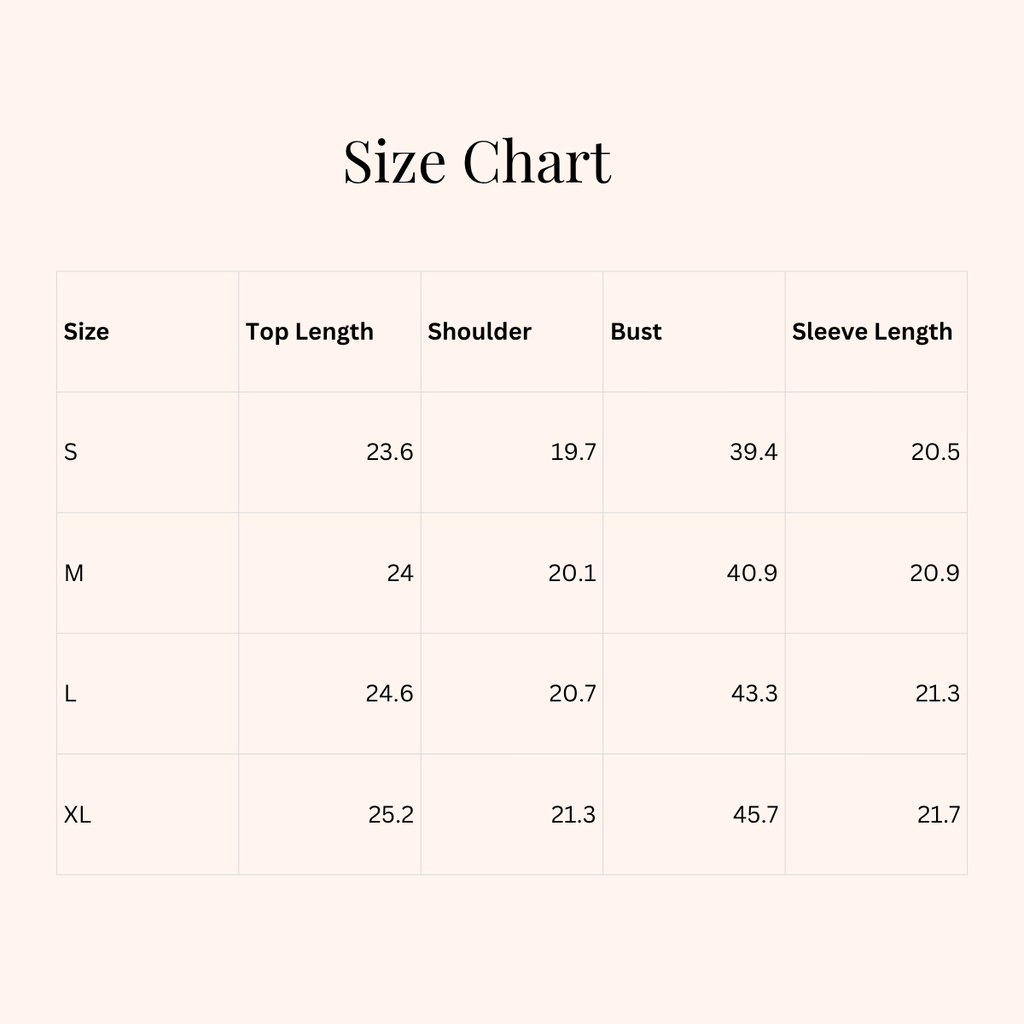Click the M size row label
1024x1024 pixels.
(73, 574)
